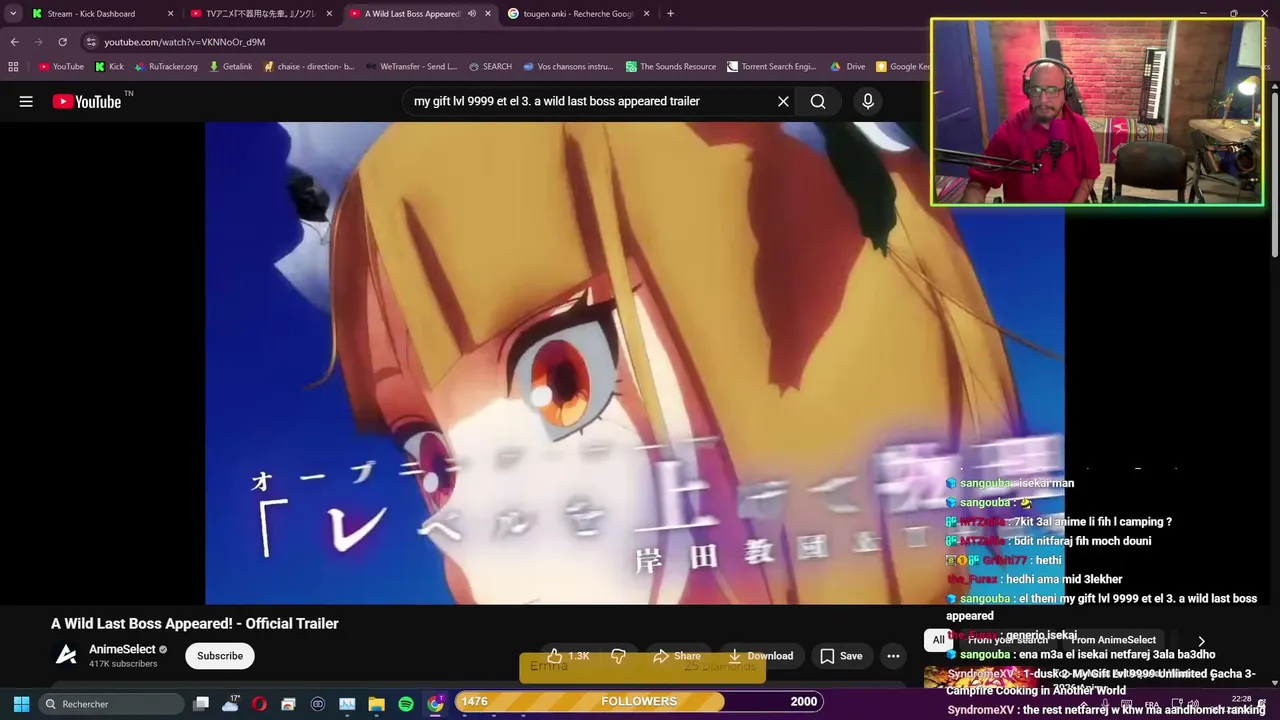The height and width of the screenshot is (720, 1280).
Task: Select the All filter chip
Action: pos(938,640)
